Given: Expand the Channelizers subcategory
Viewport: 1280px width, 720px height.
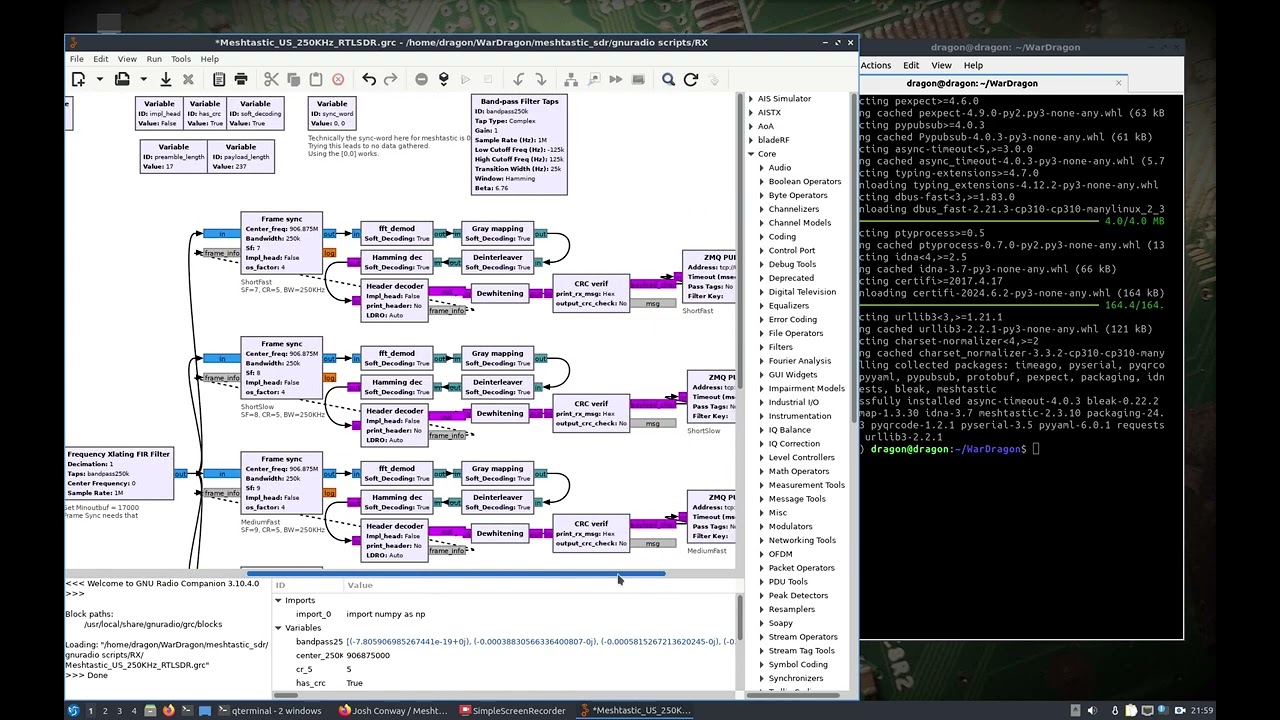Looking at the screenshot, I should [x=762, y=209].
